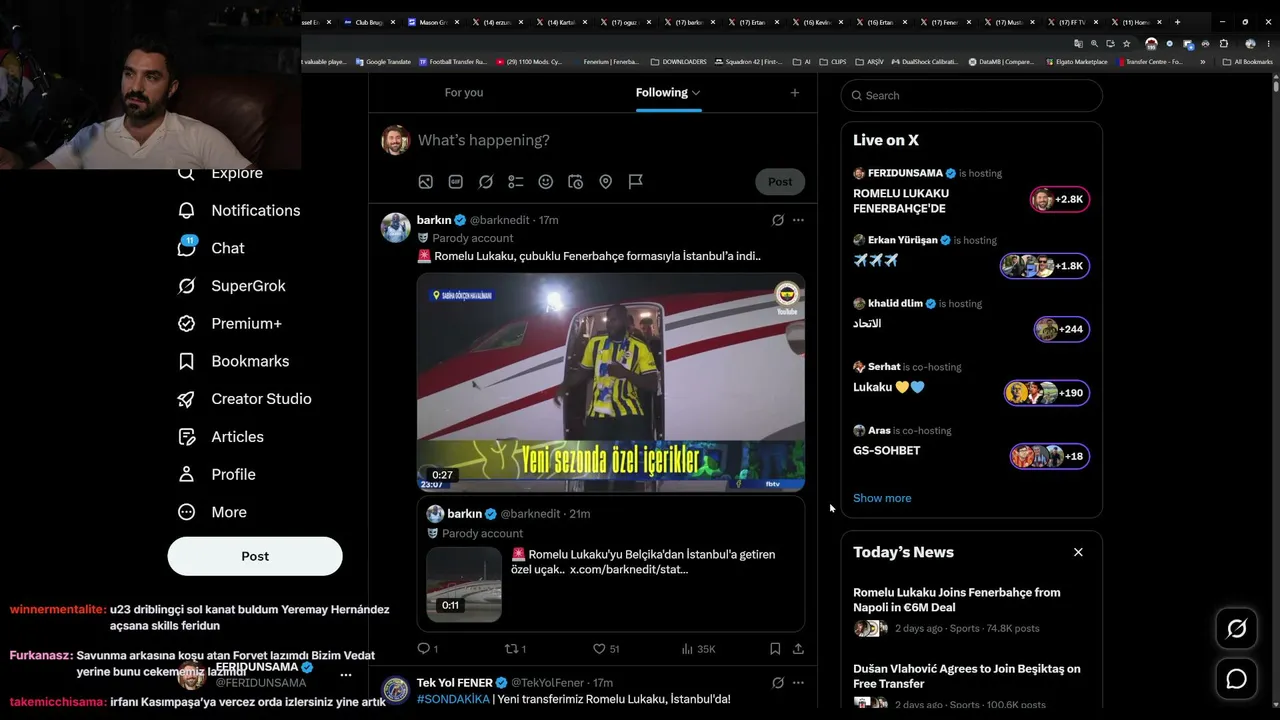Screen dimensions: 1280x720
Task: Enhance the post with Grok icon
Action: tap(486, 182)
